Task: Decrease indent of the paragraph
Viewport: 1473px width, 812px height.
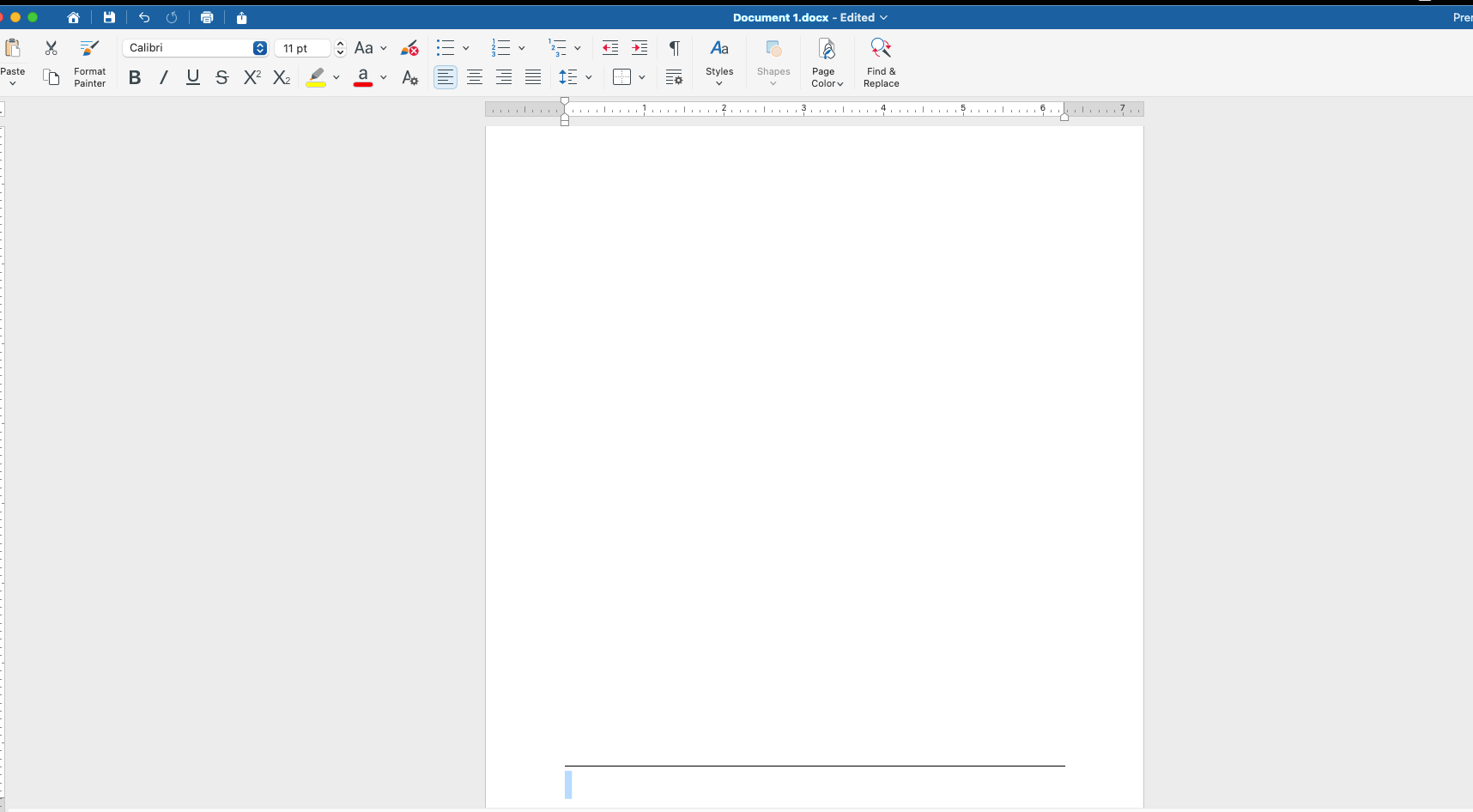Action: (610, 48)
